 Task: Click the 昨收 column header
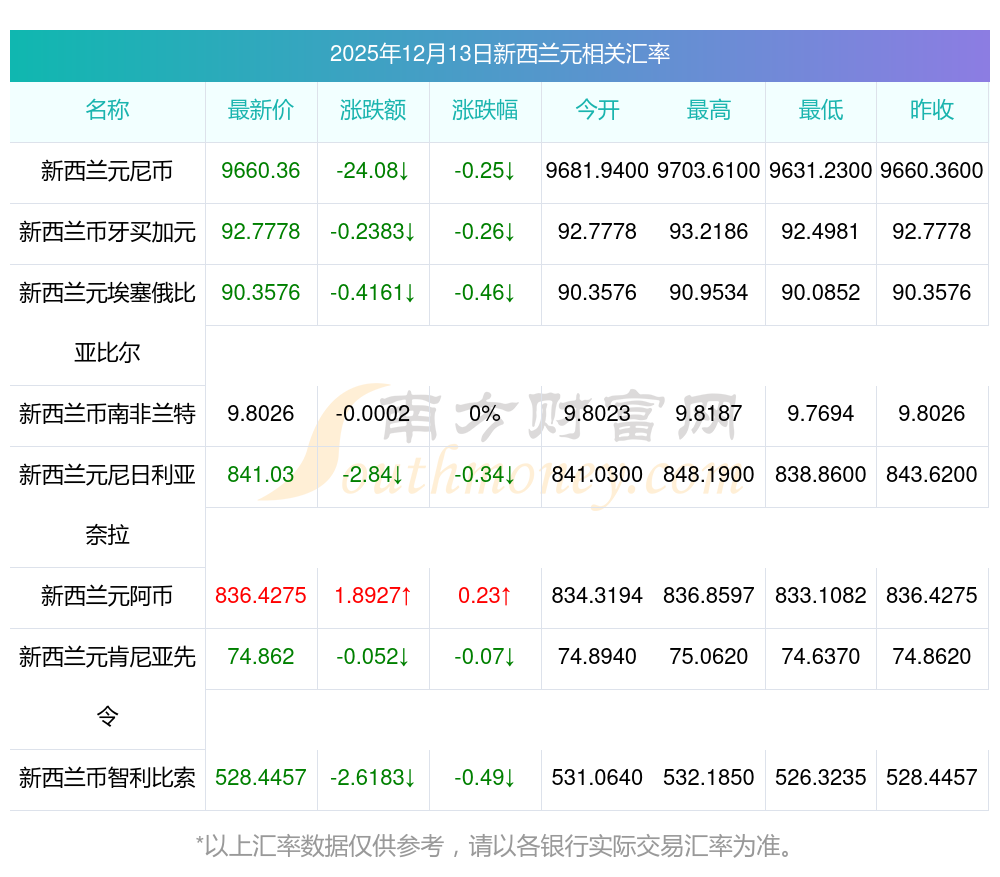932,111
